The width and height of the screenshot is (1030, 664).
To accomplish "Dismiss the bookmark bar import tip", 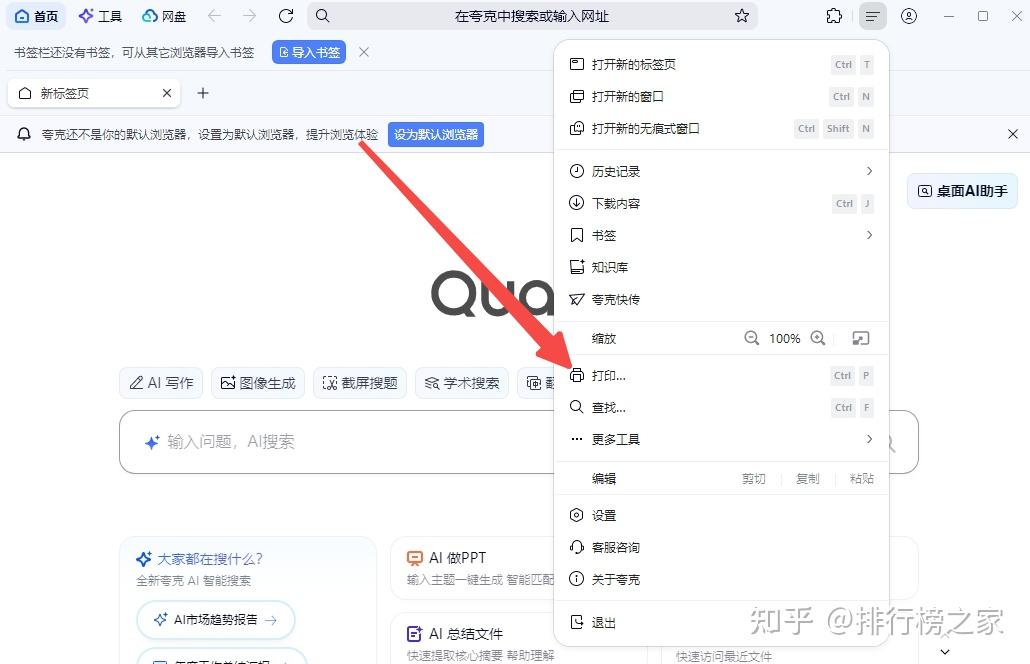I will point(364,52).
